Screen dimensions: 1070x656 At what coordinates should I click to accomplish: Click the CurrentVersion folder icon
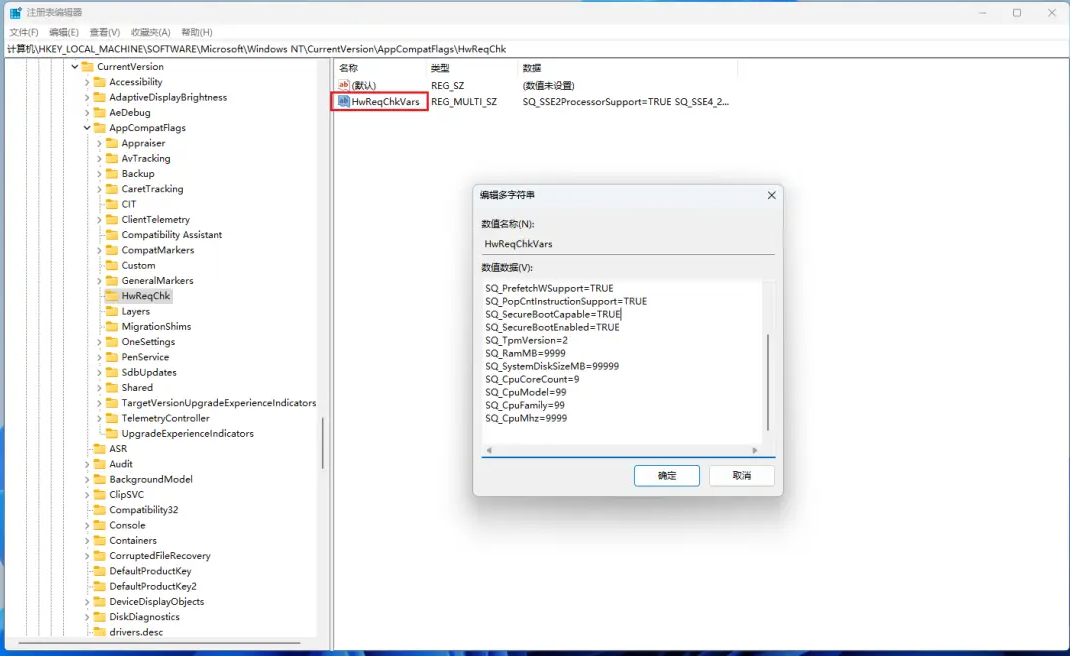87,67
